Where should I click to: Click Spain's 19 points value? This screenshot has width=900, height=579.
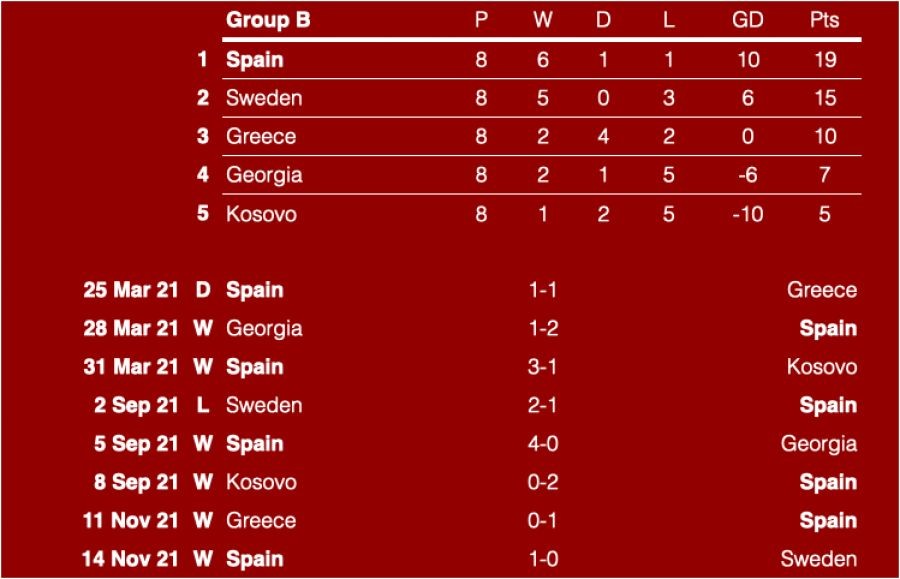[x=824, y=60]
